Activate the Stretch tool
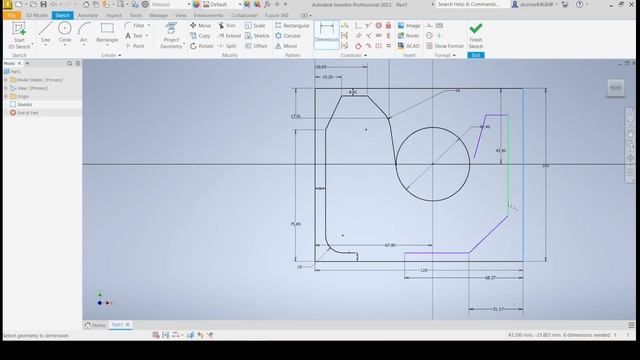The height and width of the screenshot is (360, 640). coord(257,36)
